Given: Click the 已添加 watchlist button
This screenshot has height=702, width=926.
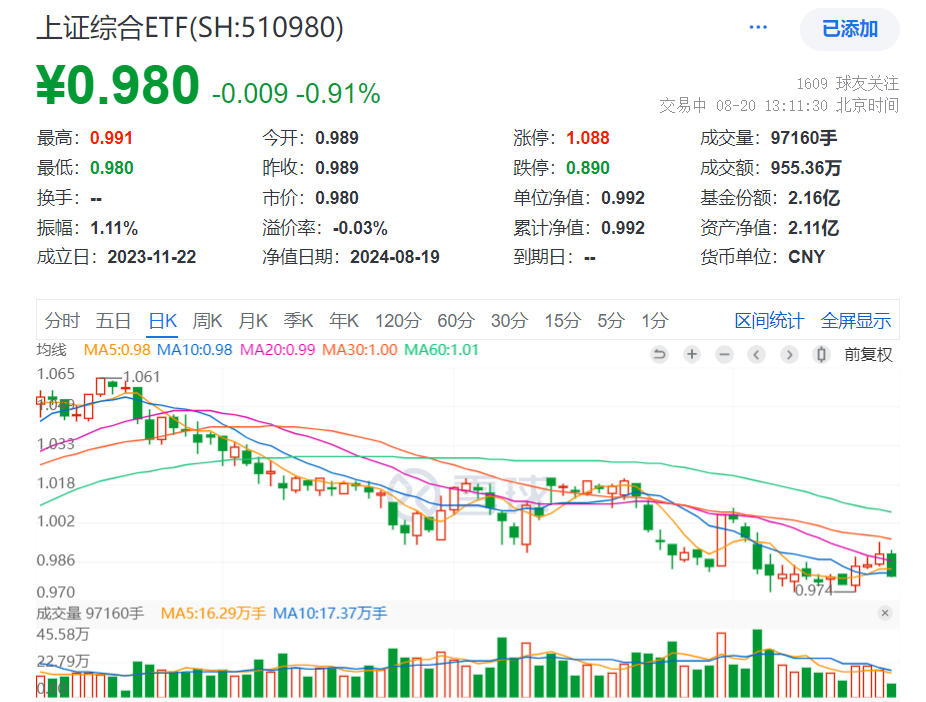Looking at the screenshot, I should 849,29.
